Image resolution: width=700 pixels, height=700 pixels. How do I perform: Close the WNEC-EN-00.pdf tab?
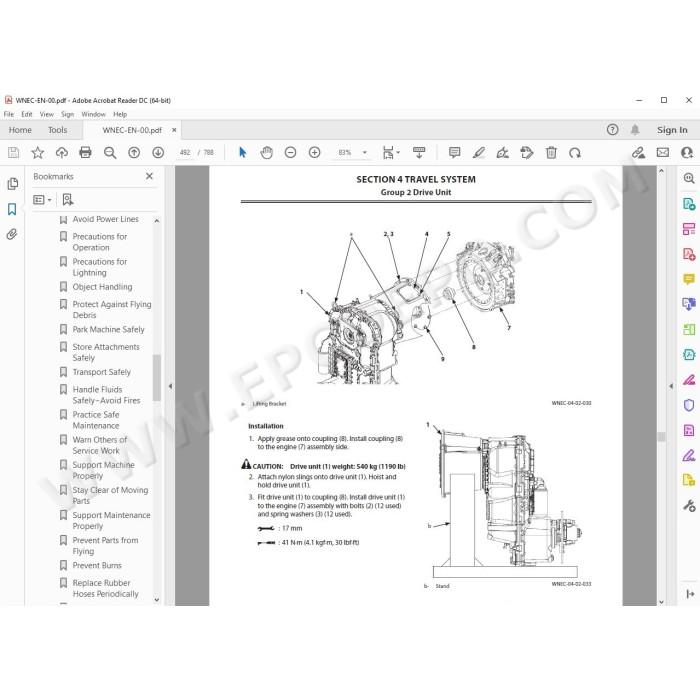174,130
